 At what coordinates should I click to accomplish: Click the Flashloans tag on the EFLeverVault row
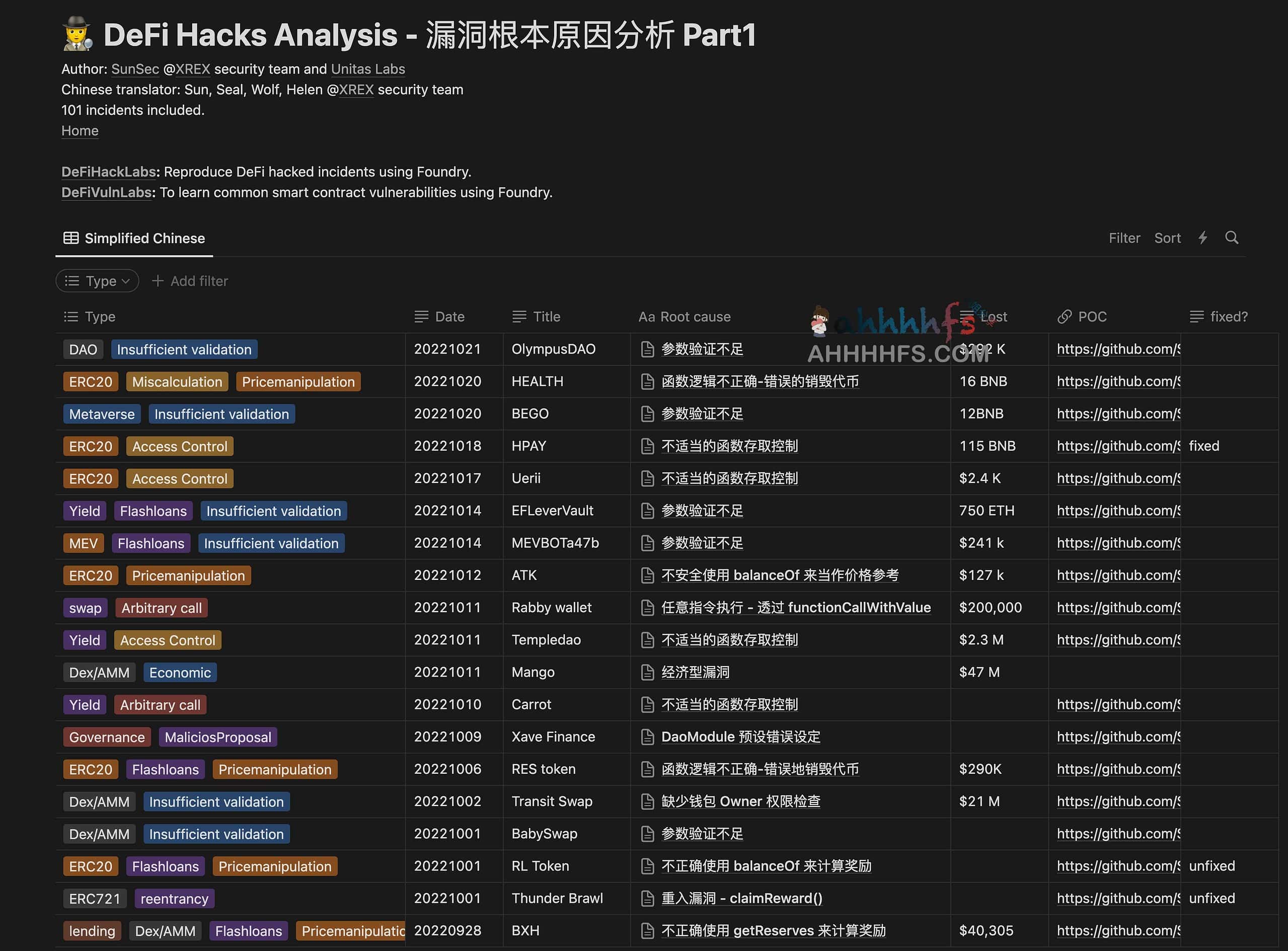(x=153, y=510)
